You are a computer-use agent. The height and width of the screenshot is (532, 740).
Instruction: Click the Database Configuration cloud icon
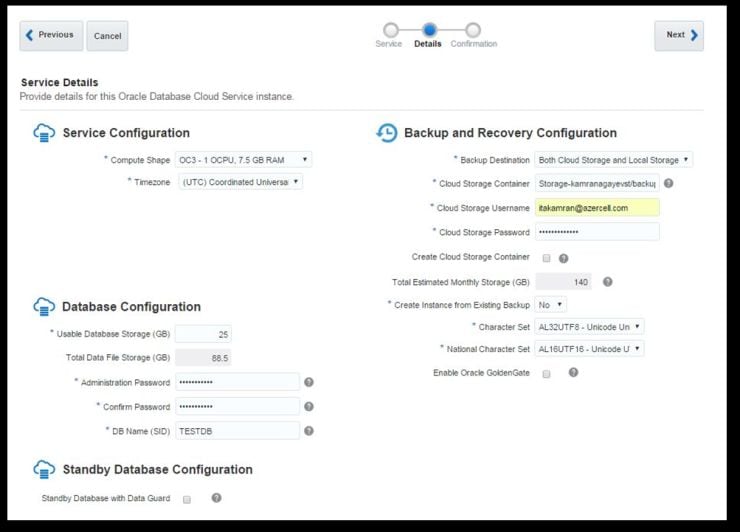(x=44, y=307)
